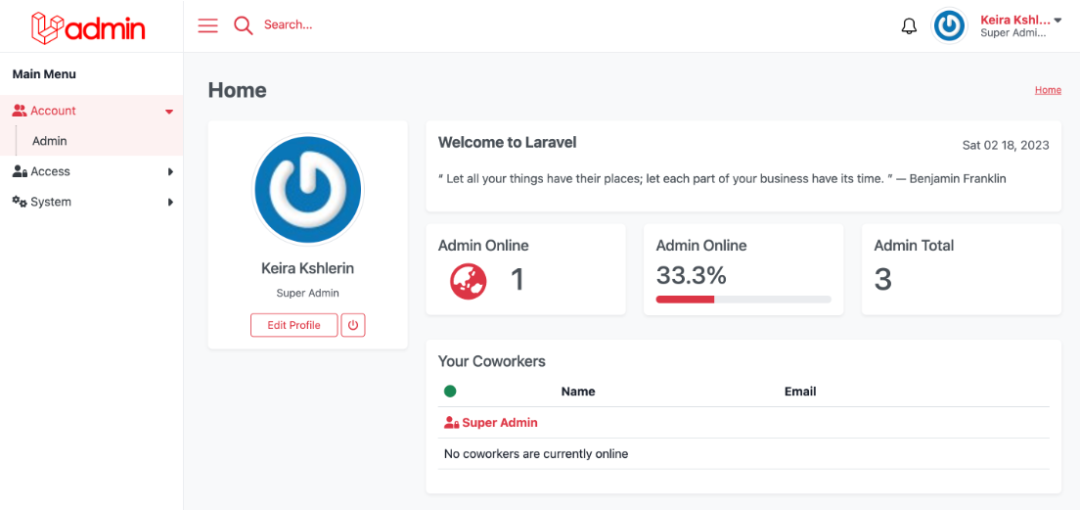Viewport: 1080px width, 510px height.
Task: Click the Benjamin Franklin quote text
Action: tap(722, 178)
